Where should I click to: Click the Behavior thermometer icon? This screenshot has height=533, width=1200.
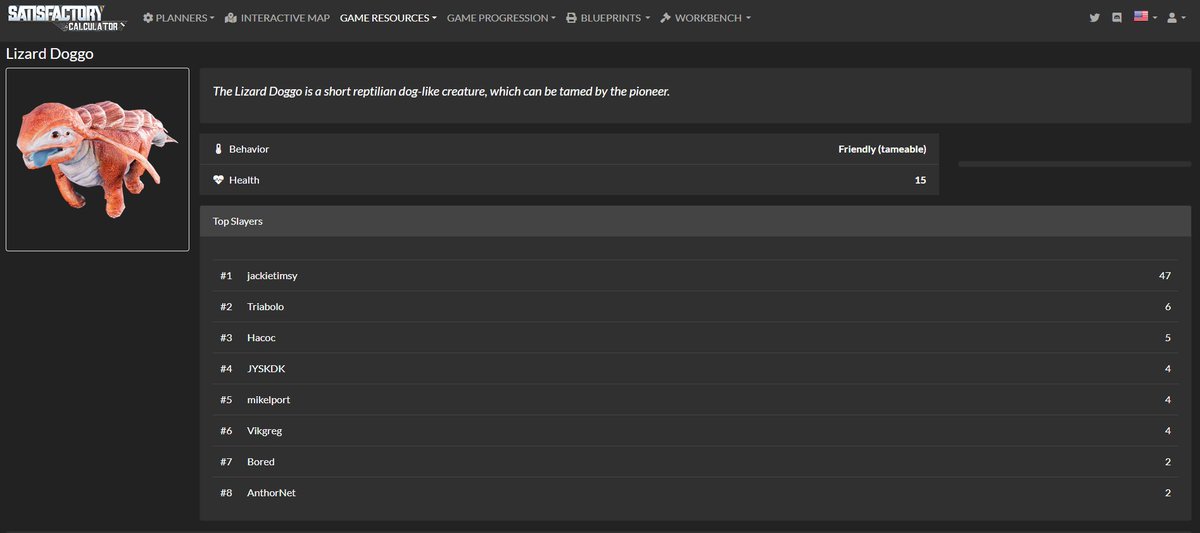pyautogui.click(x=218, y=149)
